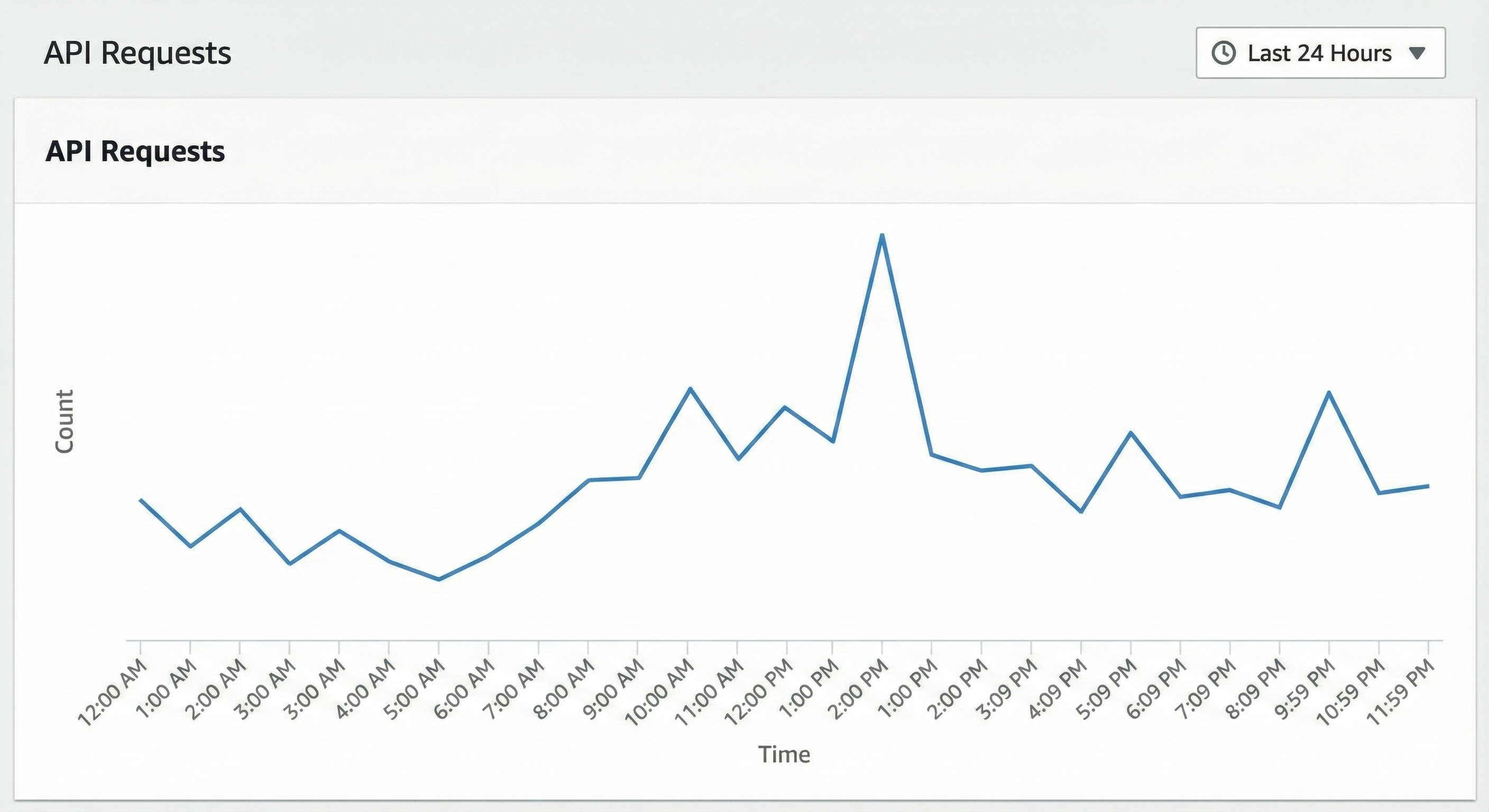This screenshot has height=812, width=1489.
Task: Select the 12:00 AM time axis label
Action: click(114, 691)
